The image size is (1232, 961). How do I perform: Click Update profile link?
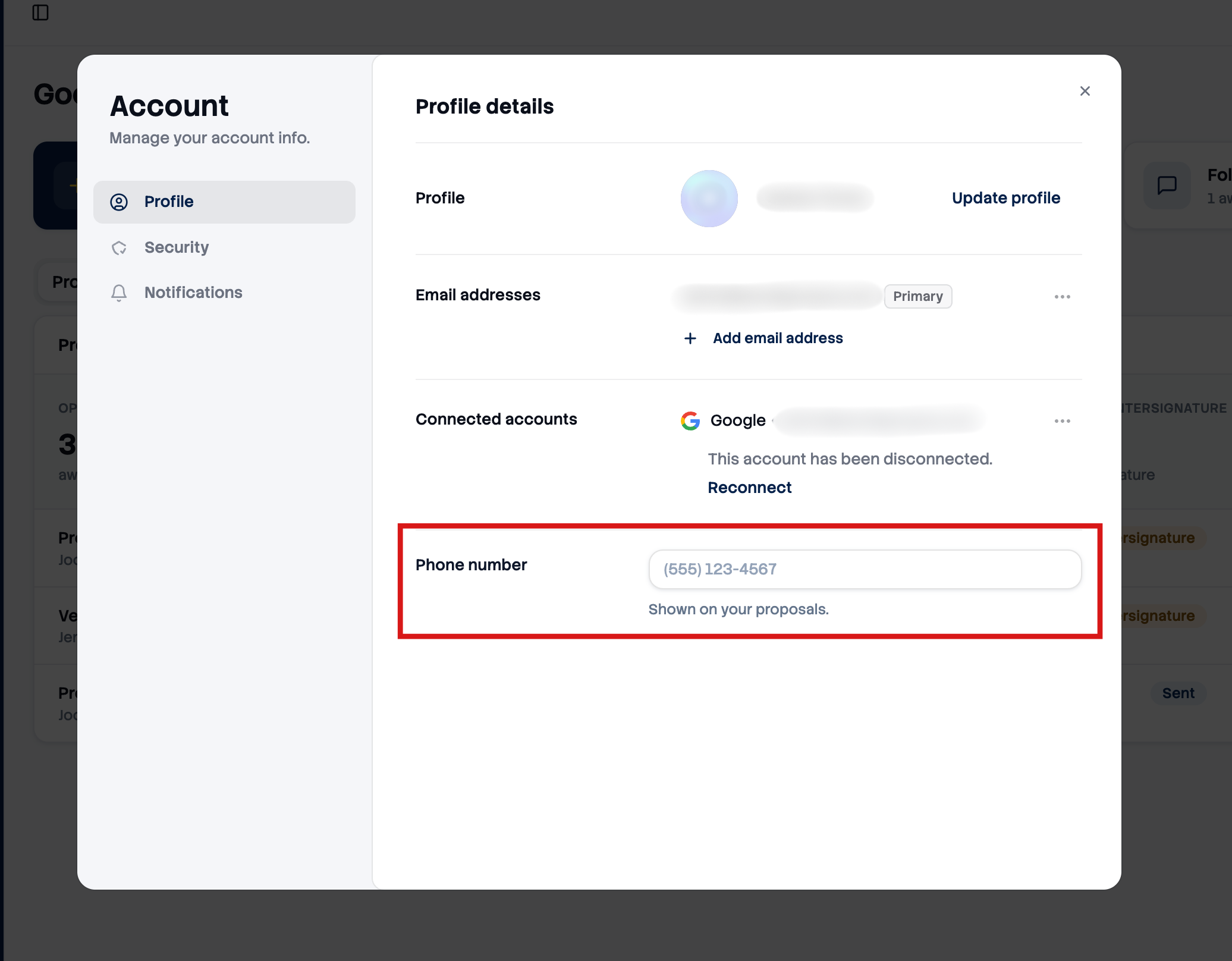coord(1006,198)
